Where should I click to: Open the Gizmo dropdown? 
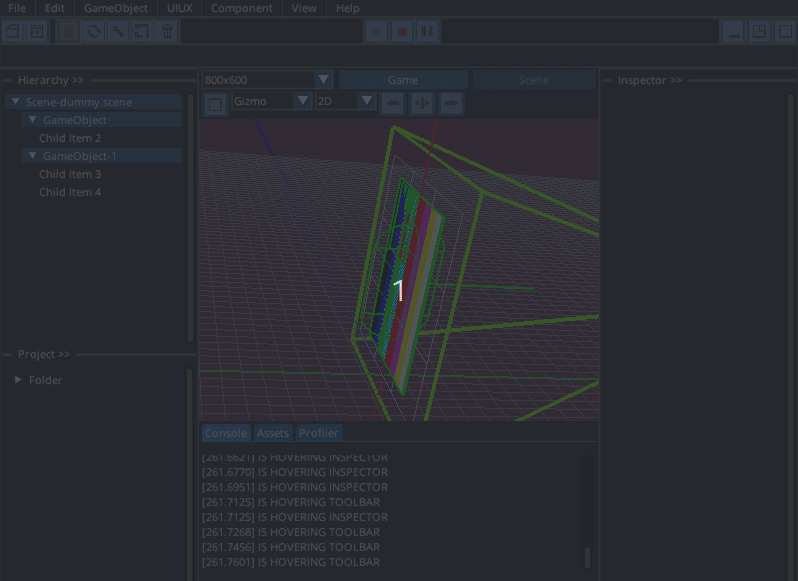coord(303,101)
